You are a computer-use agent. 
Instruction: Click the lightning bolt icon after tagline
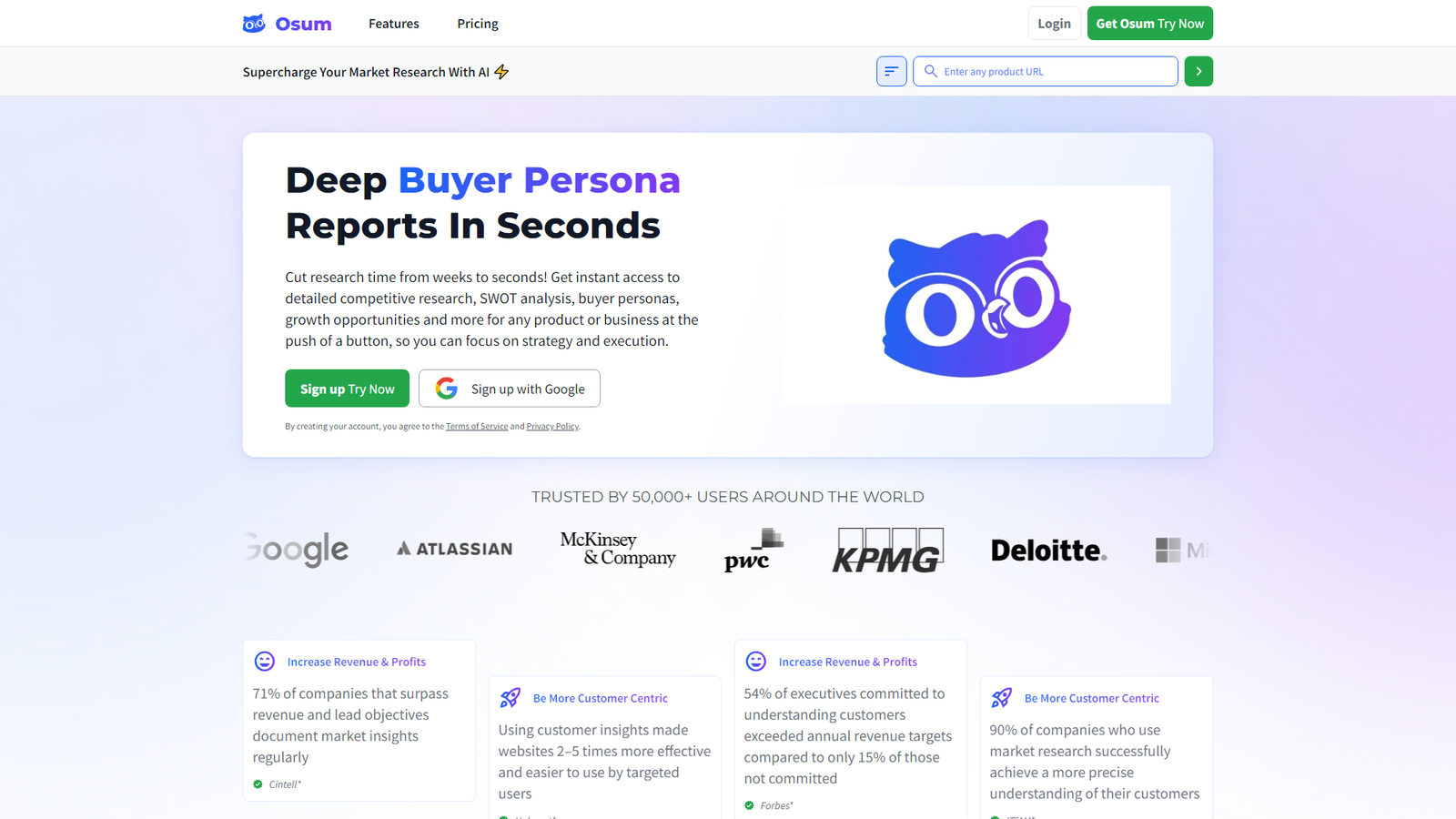tap(501, 72)
